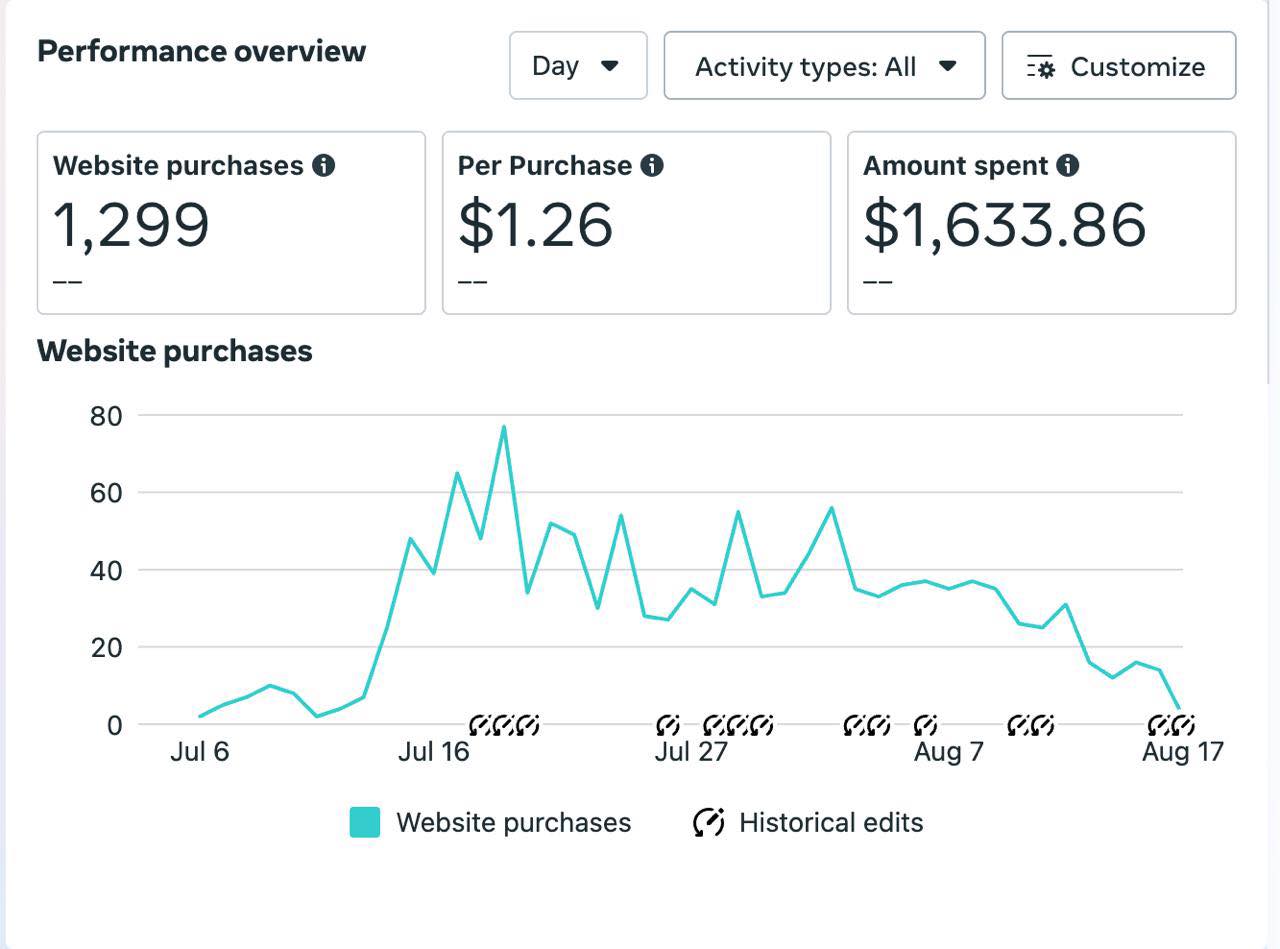Click the Customize button

click(x=1118, y=66)
